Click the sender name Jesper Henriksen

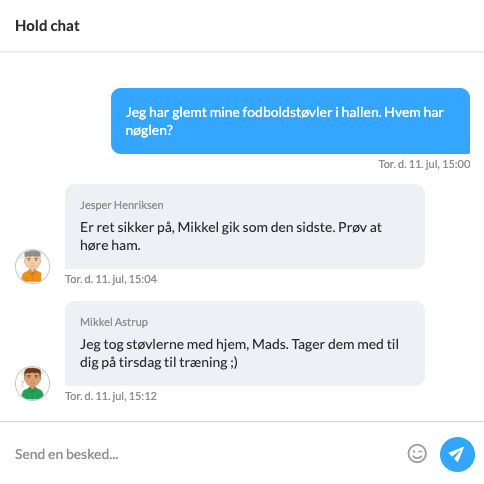point(122,205)
